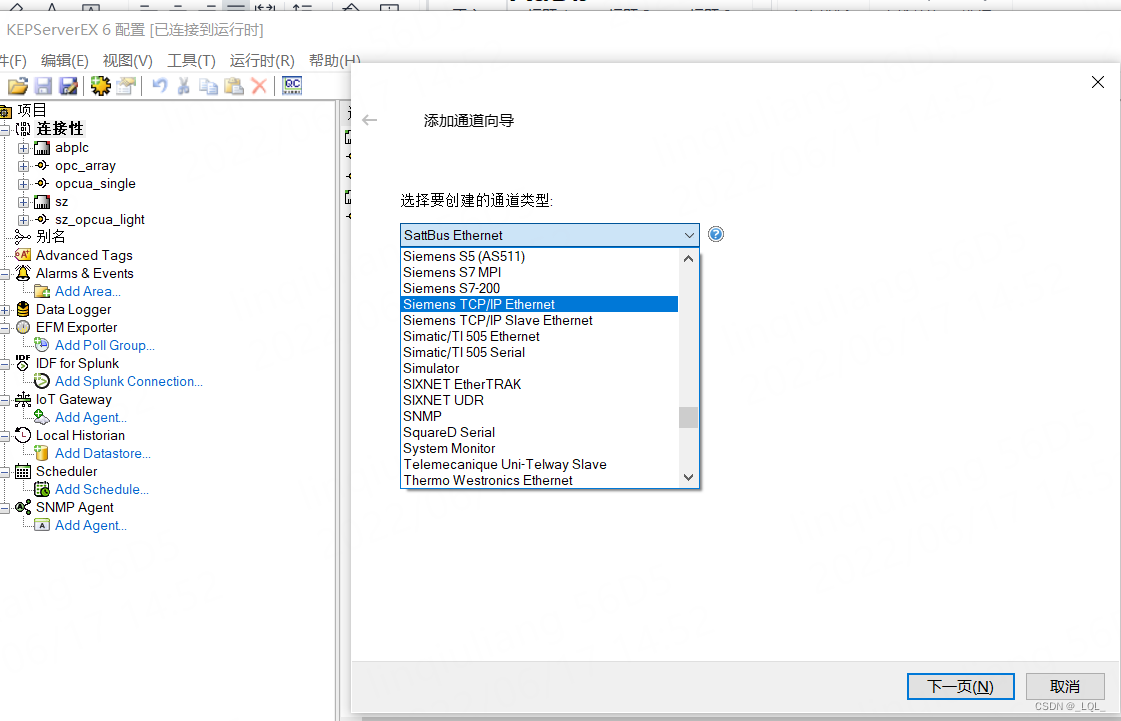The image size is (1121, 721).
Task: Click 取消 cancel button
Action: [x=1065, y=687]
